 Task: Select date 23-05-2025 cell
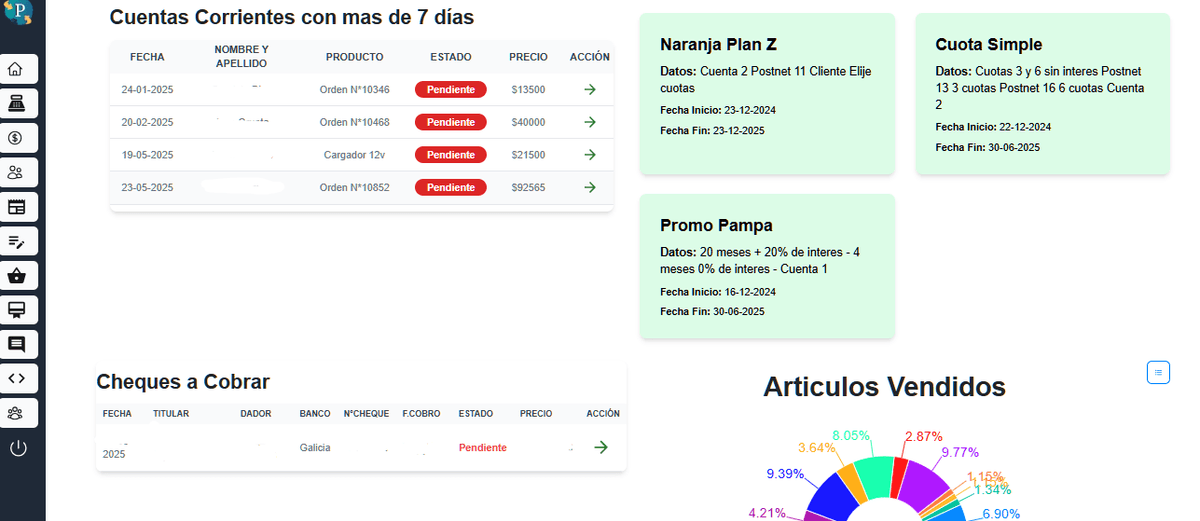pos(147,187)
